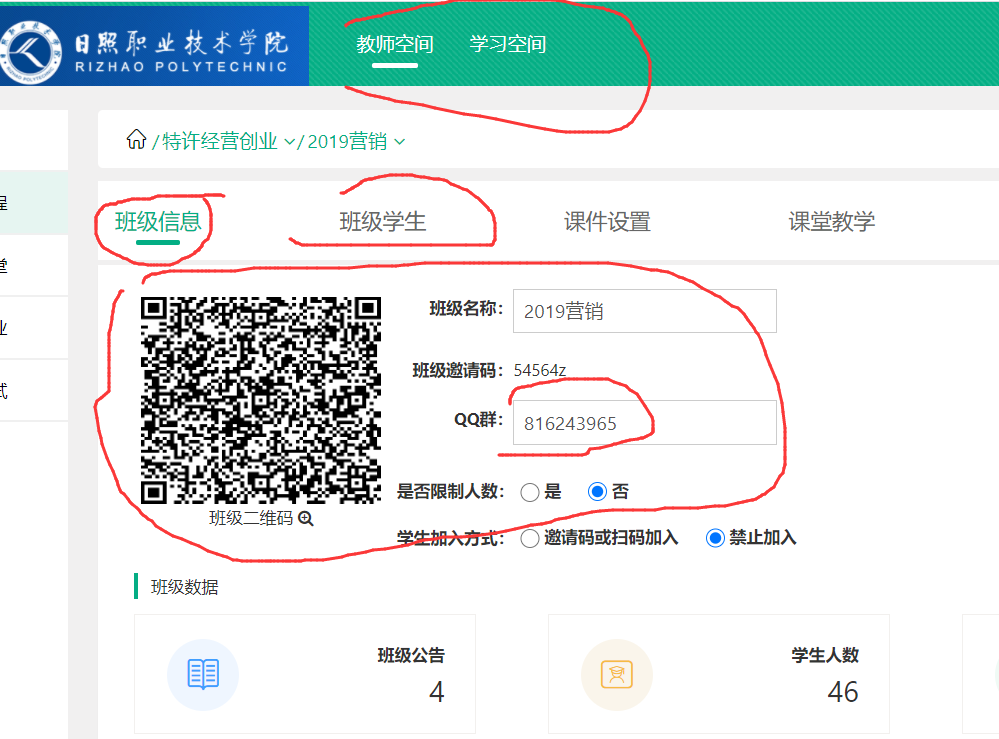Switch to the 班级信息 tab
The image size is (999, 739).
158,222
